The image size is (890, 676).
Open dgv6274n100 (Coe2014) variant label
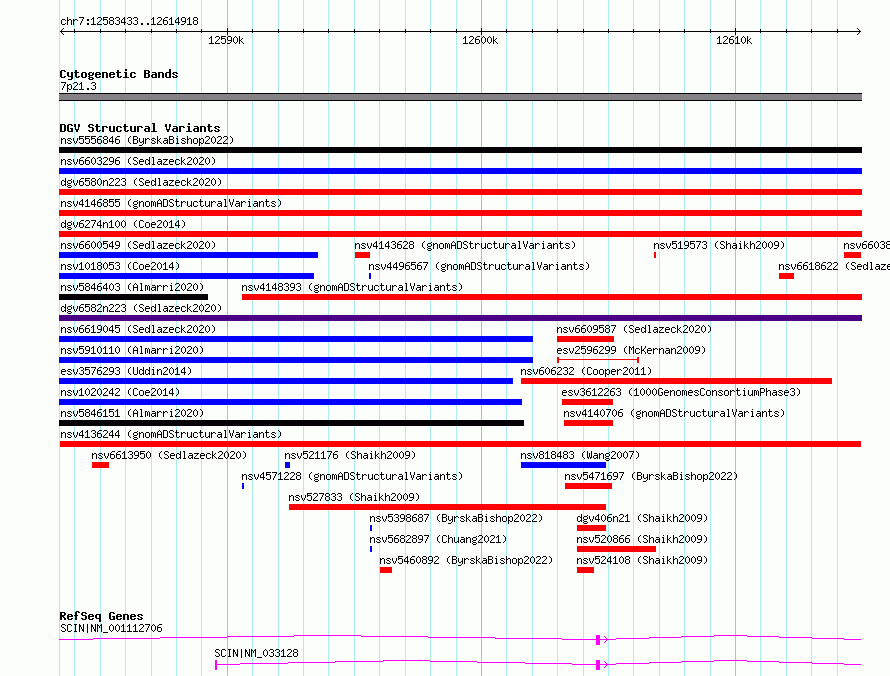[123, 224]
